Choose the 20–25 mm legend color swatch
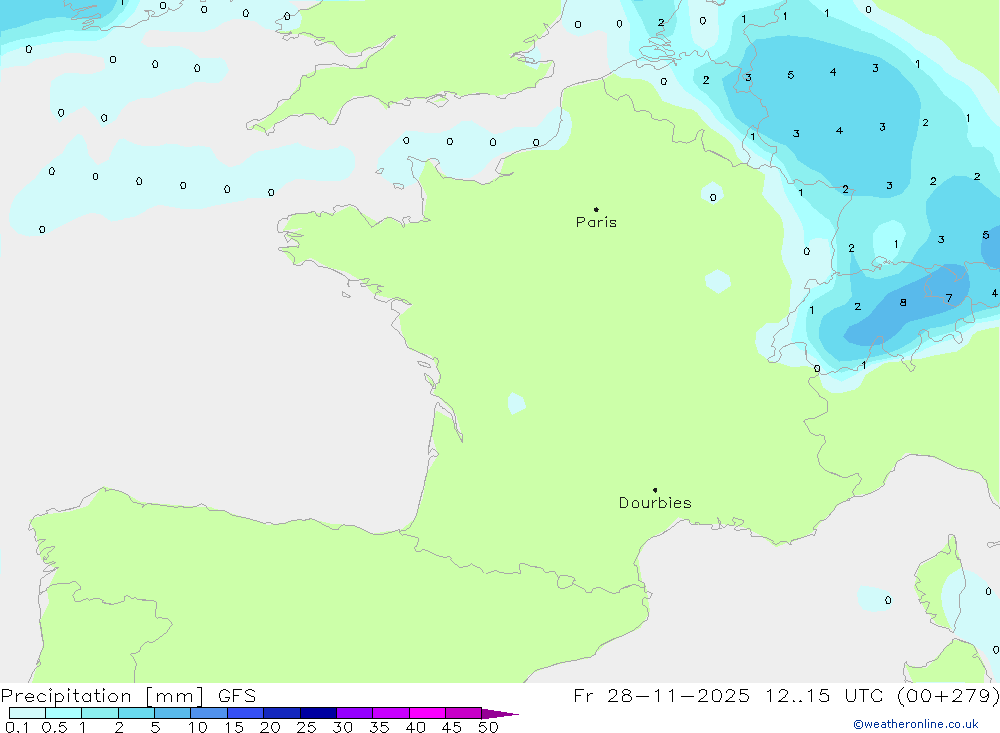This screenshot has width=1000, height=733. click(x=282, y=713)
